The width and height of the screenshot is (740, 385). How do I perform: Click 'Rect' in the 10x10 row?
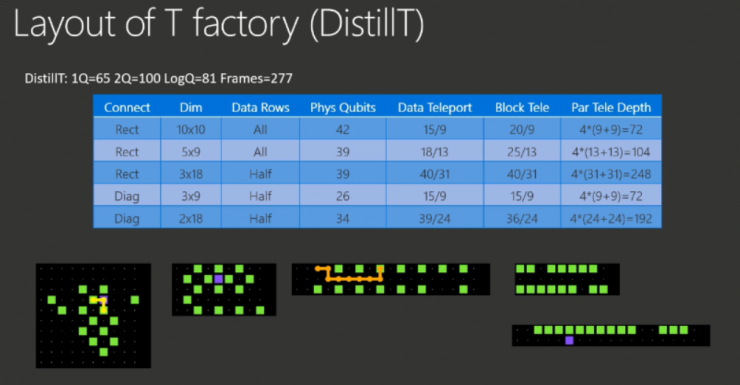point(127,129)
